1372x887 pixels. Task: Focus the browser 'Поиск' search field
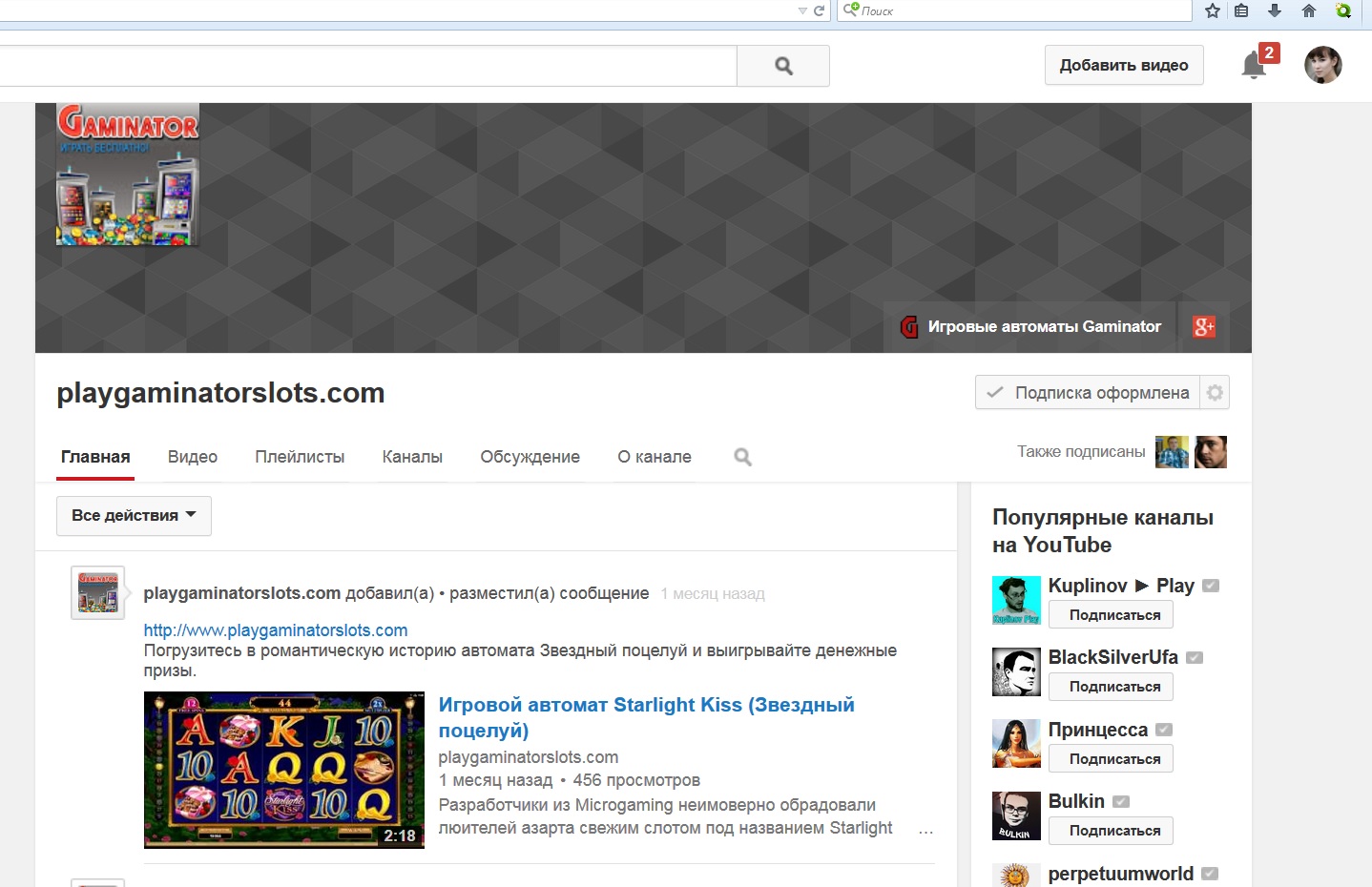click(1014, 10)
